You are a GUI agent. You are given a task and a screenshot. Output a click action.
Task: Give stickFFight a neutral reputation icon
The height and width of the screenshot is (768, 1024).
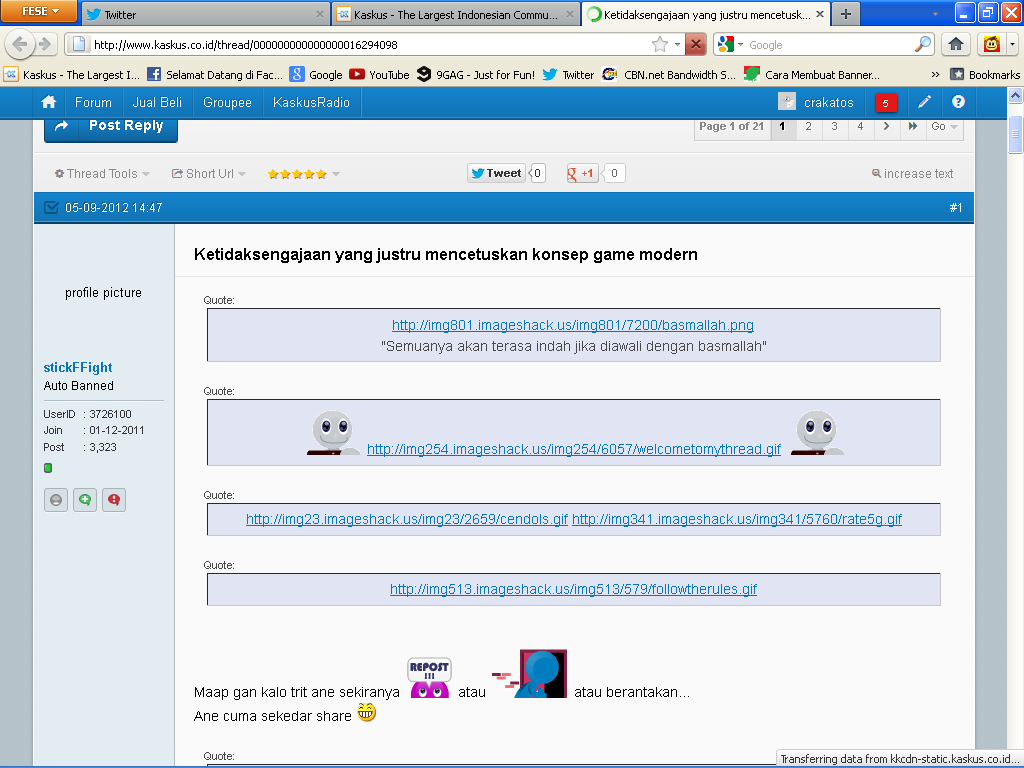tap(56, 500)
